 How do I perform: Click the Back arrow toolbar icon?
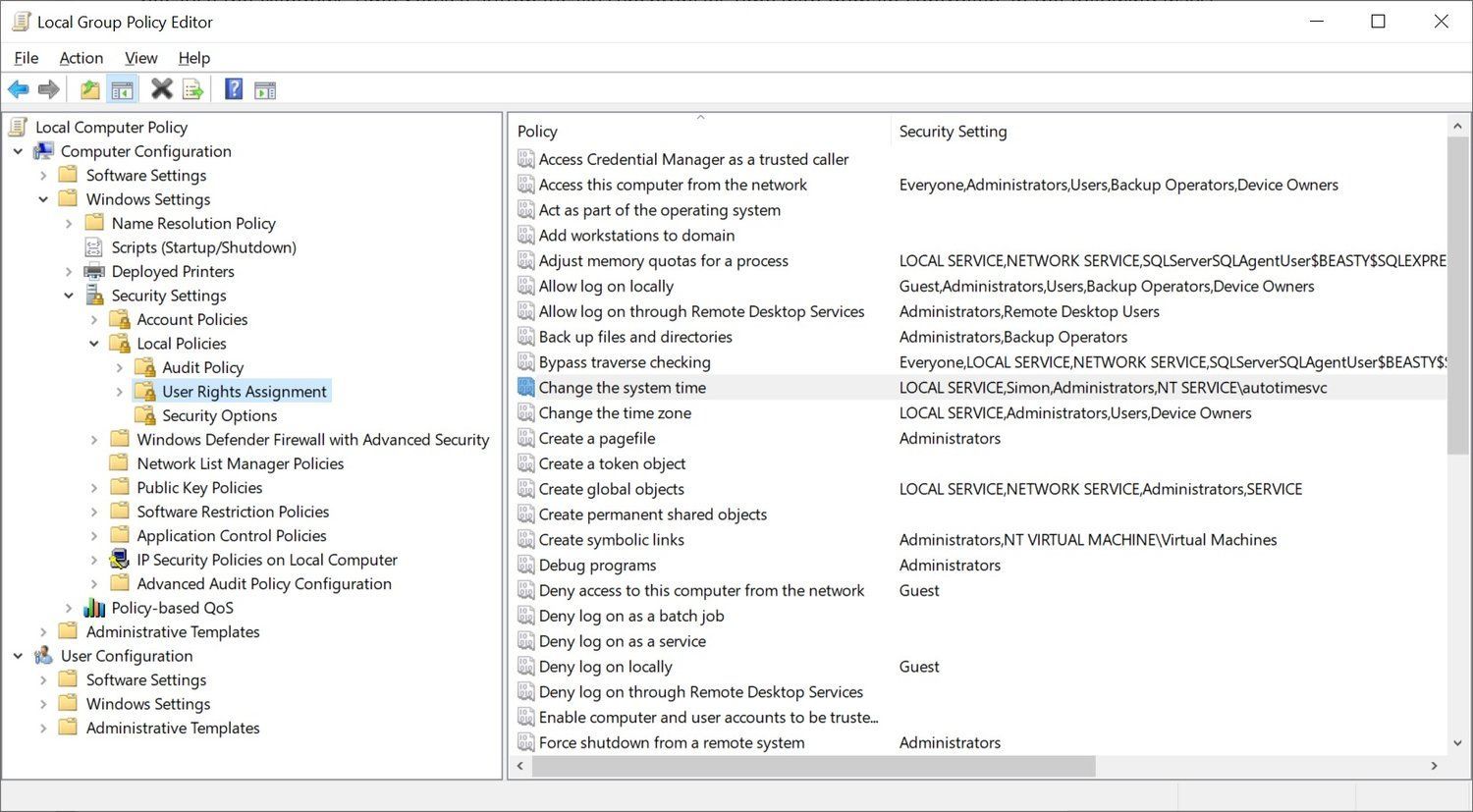18,90
